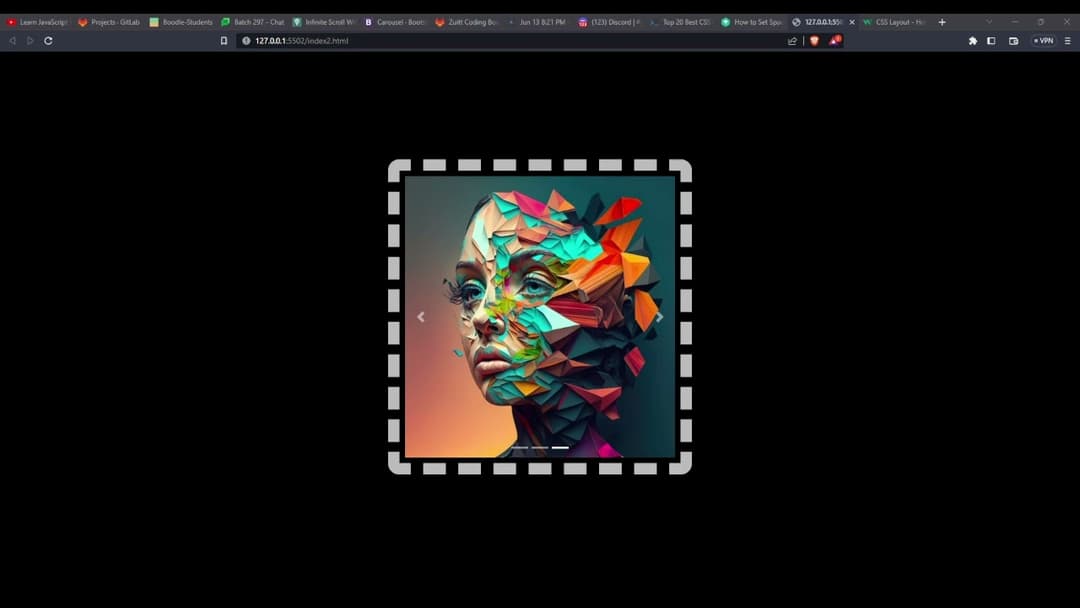This screenshot has height=608, width=1080.
Task: Go to previous slide using left carousel arrow
Action: click(x=421, y=316)
